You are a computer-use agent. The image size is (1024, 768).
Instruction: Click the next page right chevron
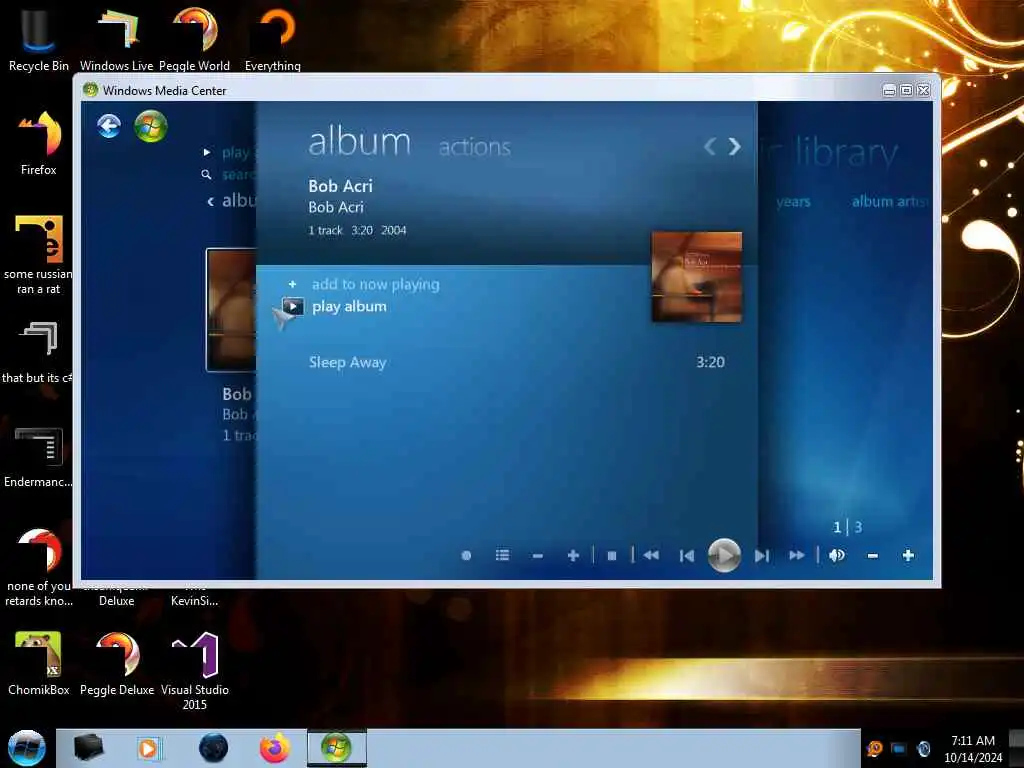(735, 146)
